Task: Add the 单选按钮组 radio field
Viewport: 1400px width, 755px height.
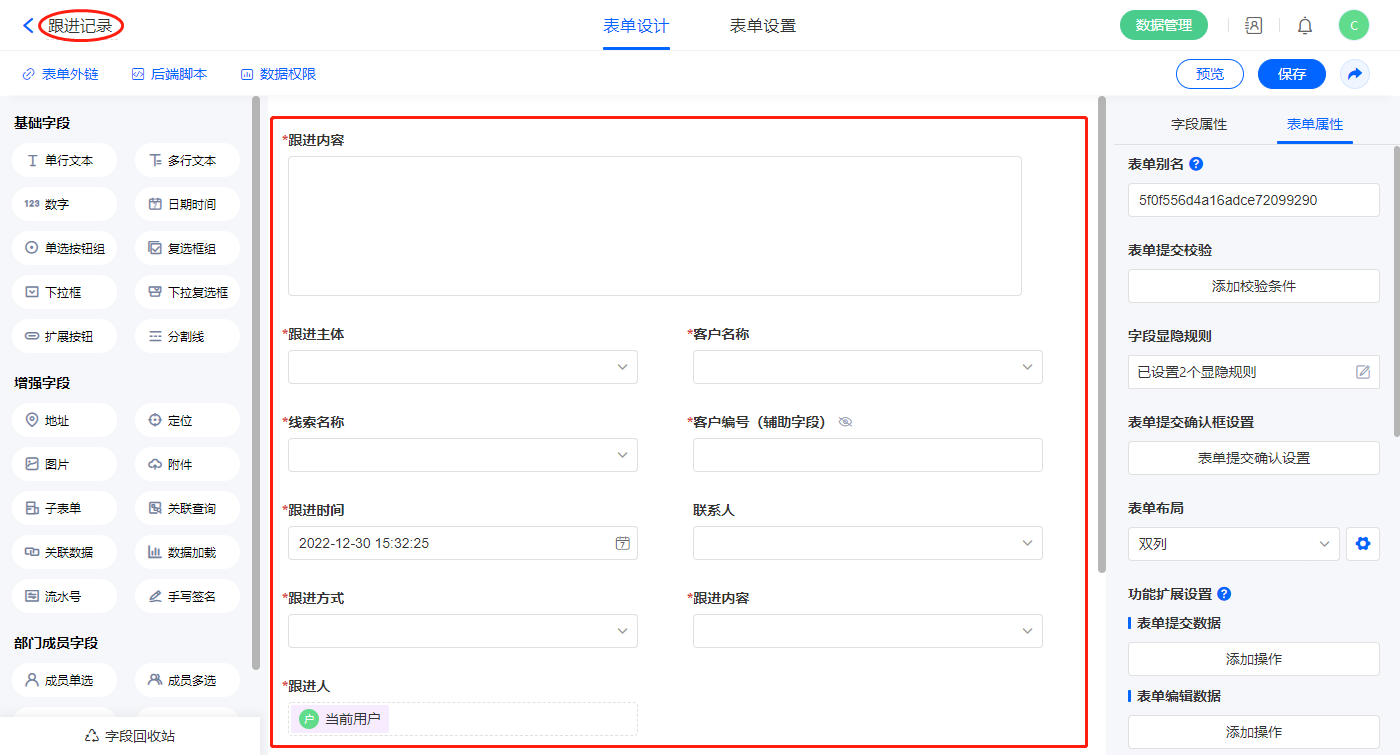Action: point(65,248)
